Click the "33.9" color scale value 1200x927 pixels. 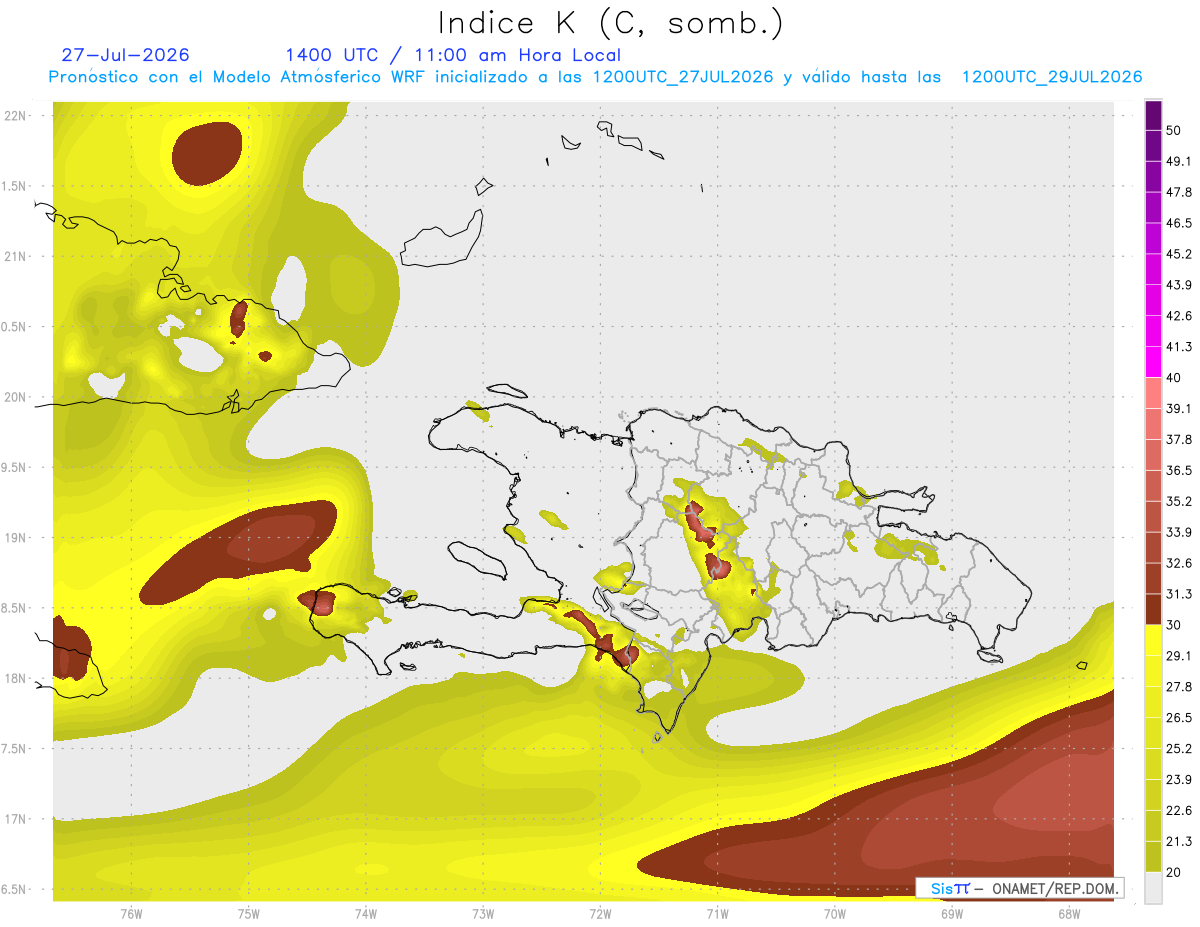(x=1179, y=532)
